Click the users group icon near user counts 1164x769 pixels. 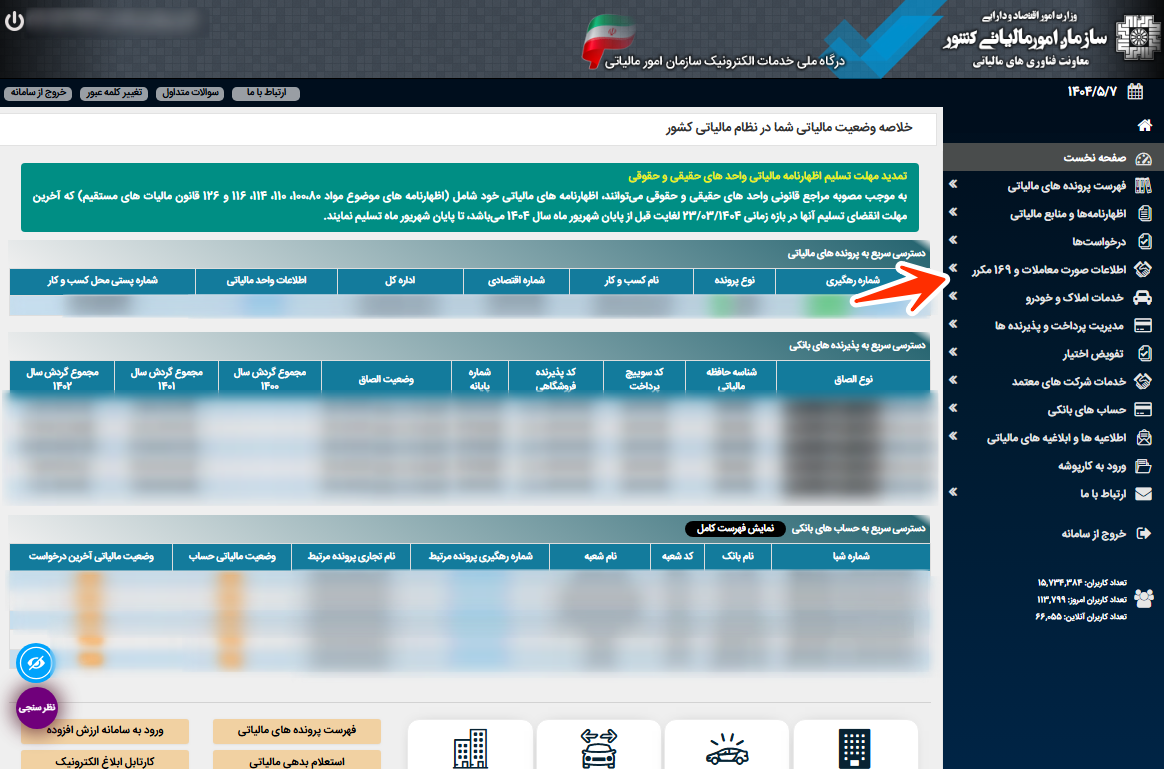(x=1144, y=598)
